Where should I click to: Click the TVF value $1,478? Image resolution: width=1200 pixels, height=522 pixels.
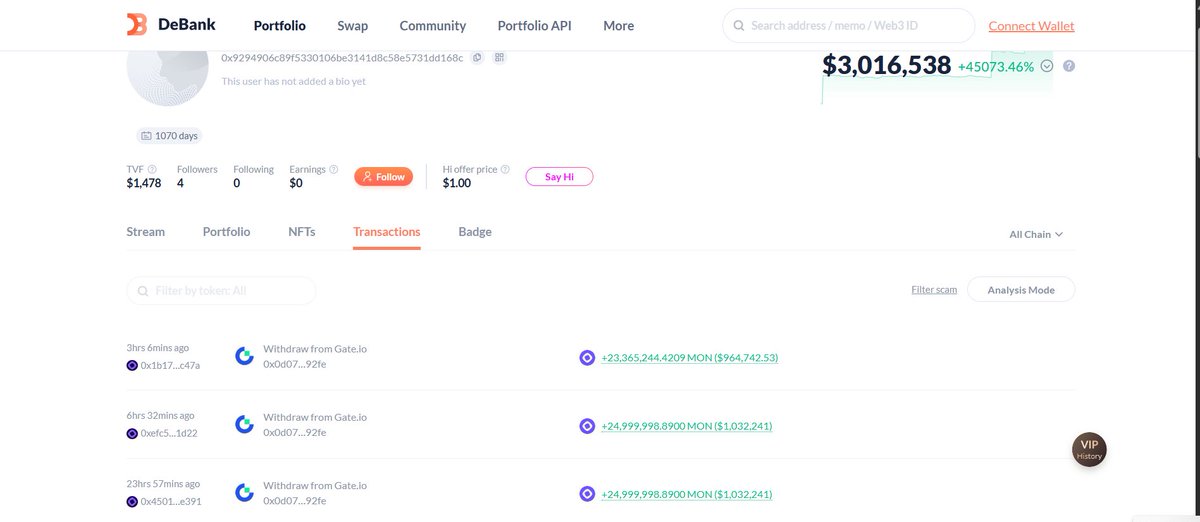(144, 183)
